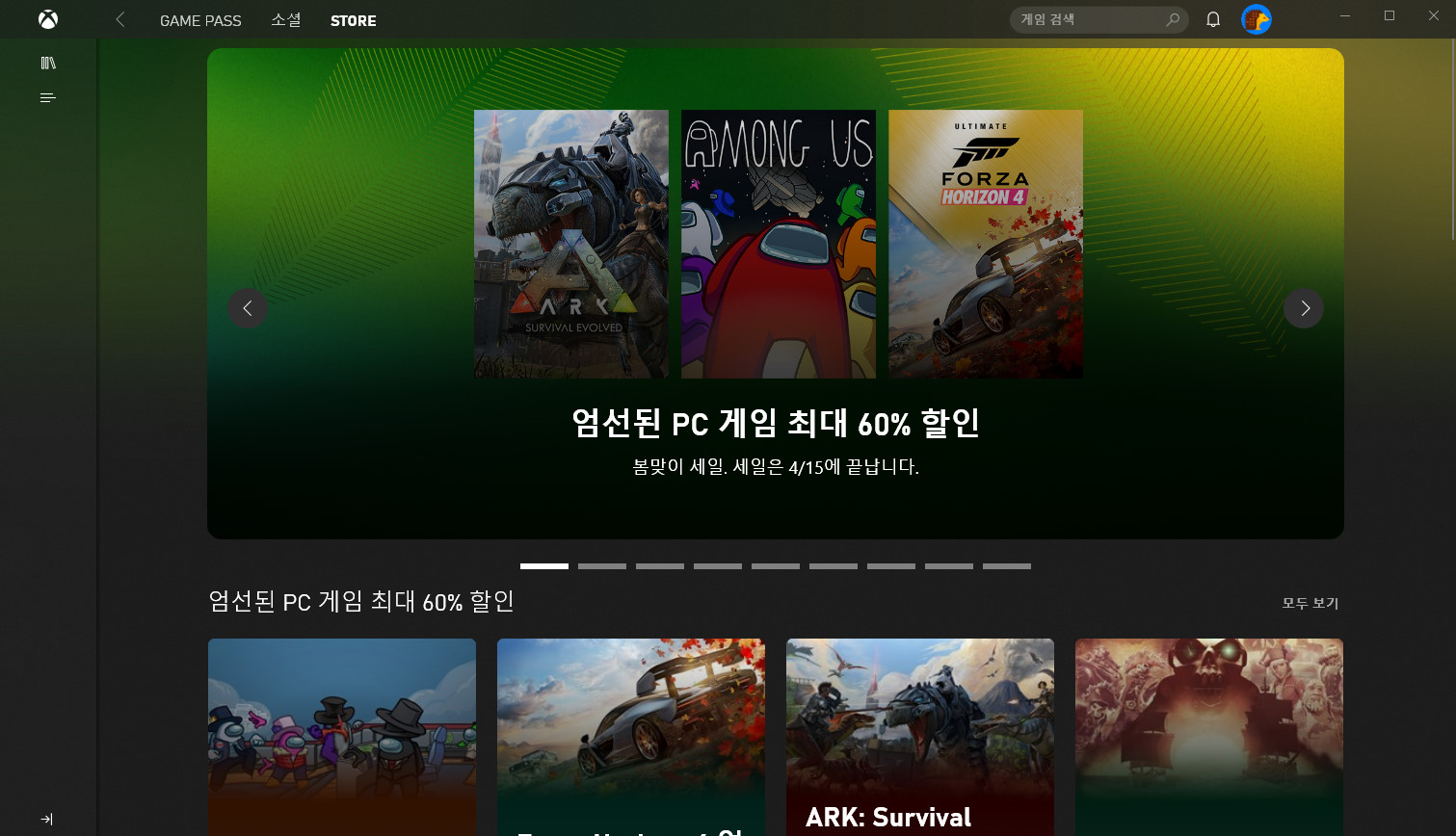
Task: Click the section heading 엄선된 PC 게임 최대 60% 할인
Action: 361,602
